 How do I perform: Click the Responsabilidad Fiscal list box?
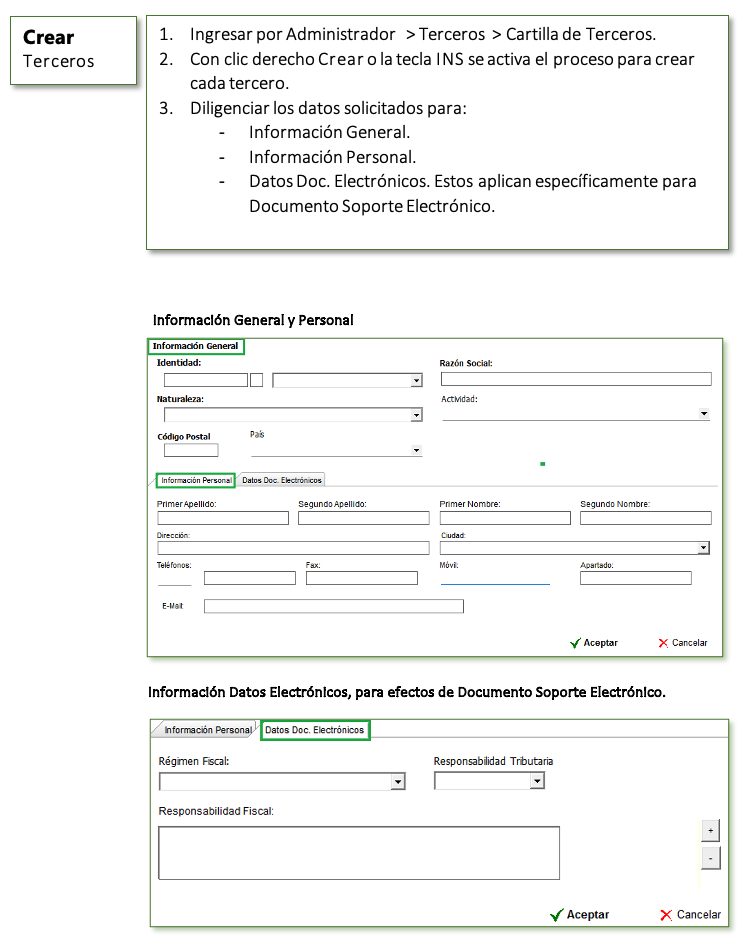pos(359,853)
